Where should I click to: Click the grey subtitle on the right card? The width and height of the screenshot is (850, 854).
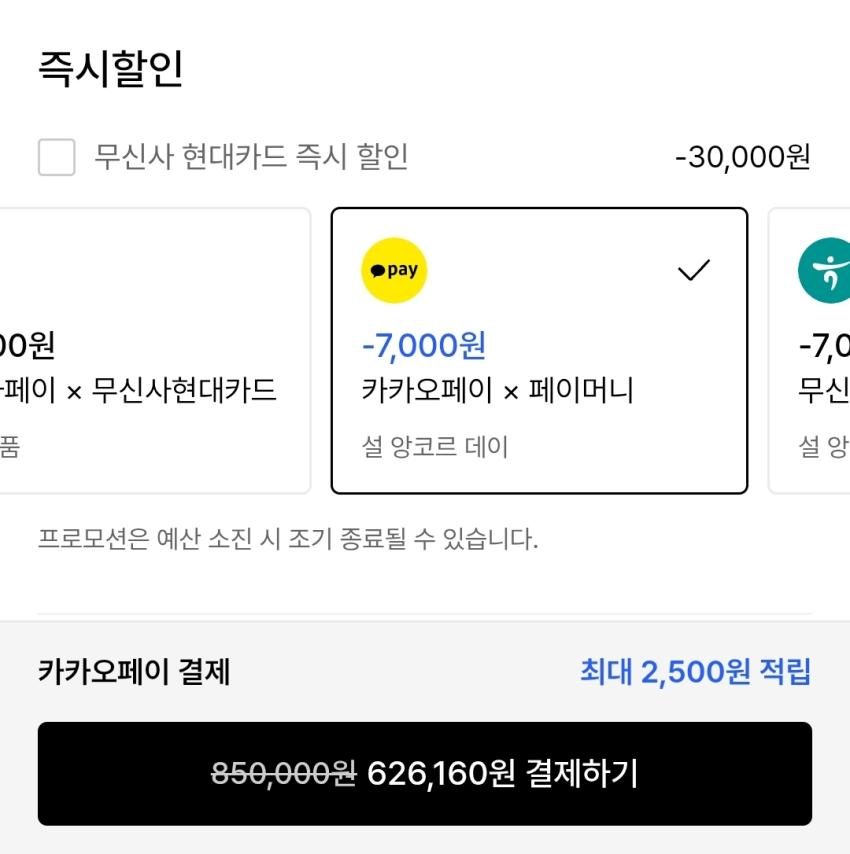point(824,446)
